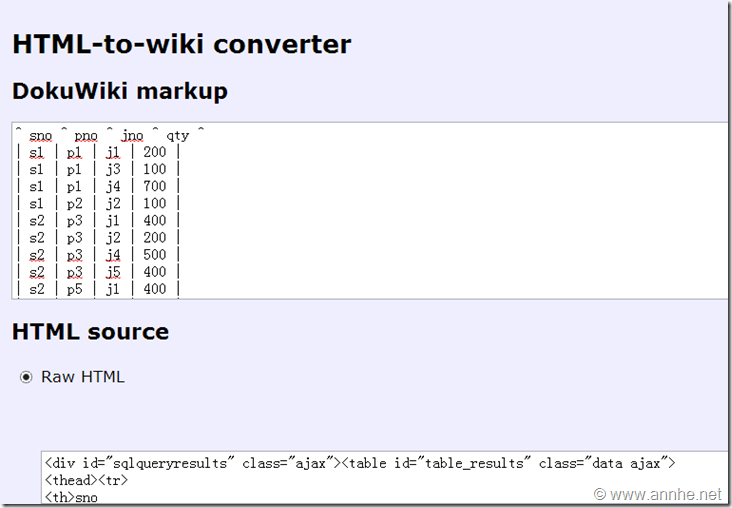Click the "<th>sno" line in HTML source
The height and width of the screenshot is (508, 732).
coord(71,497)
